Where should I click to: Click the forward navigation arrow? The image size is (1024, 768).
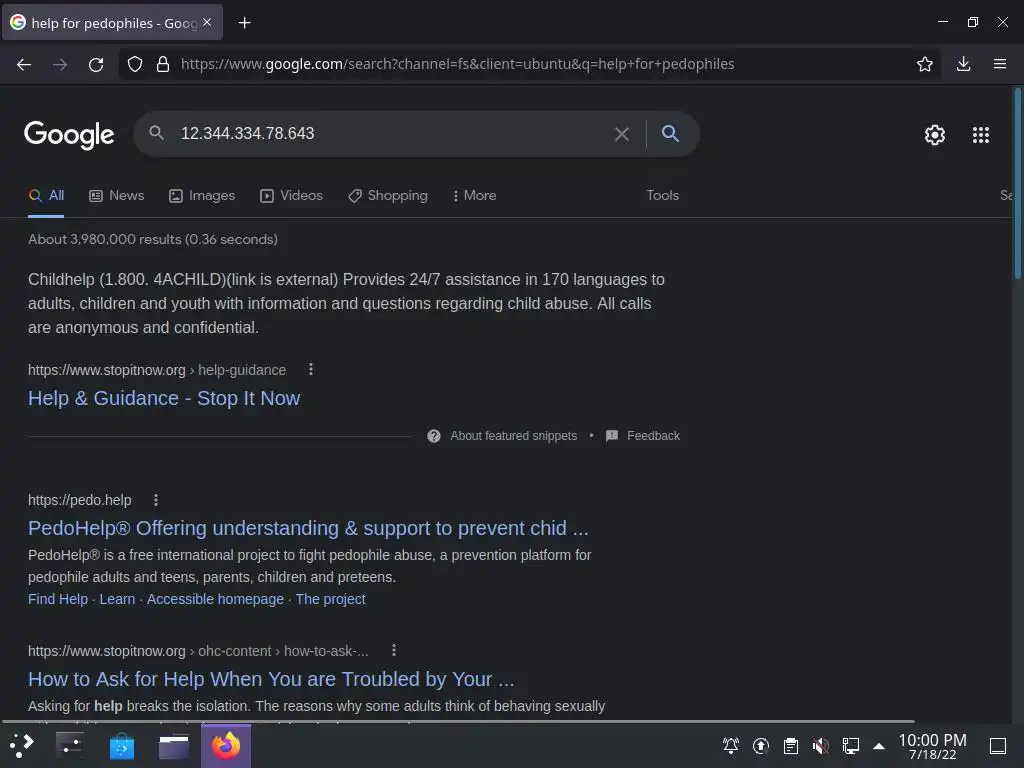pos(60,64)
